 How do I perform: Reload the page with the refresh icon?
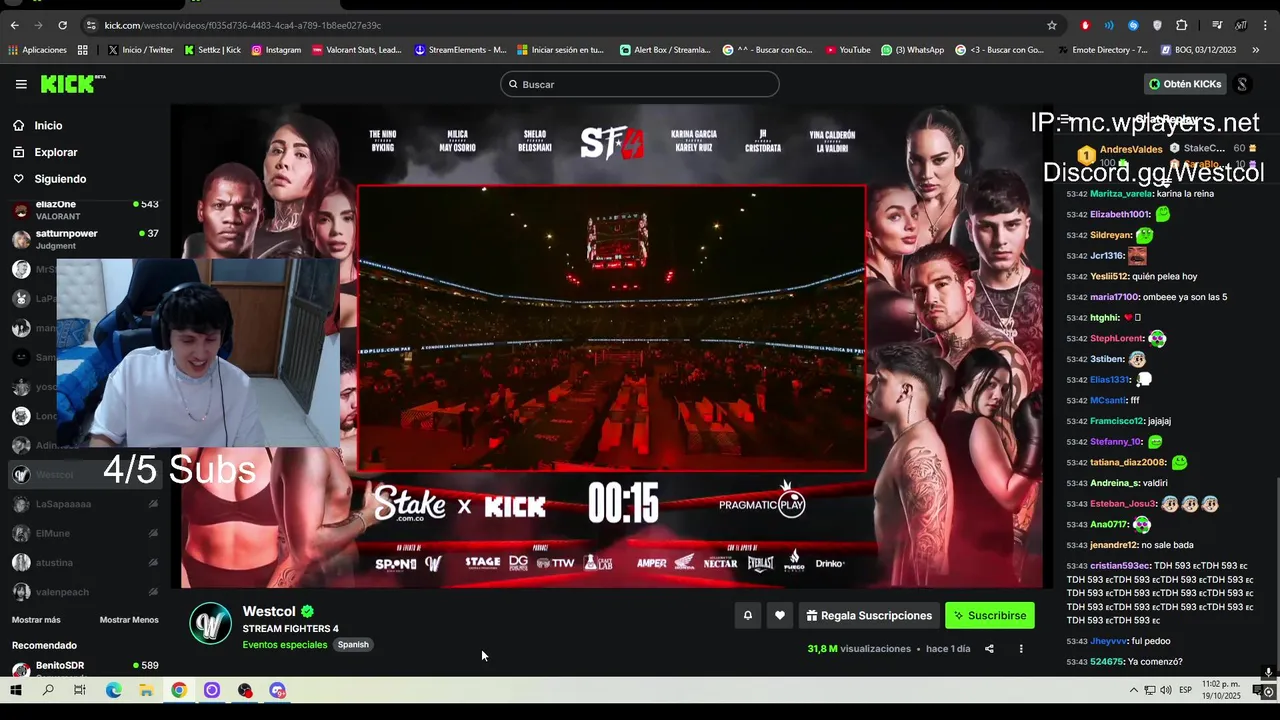pos(62,25)
